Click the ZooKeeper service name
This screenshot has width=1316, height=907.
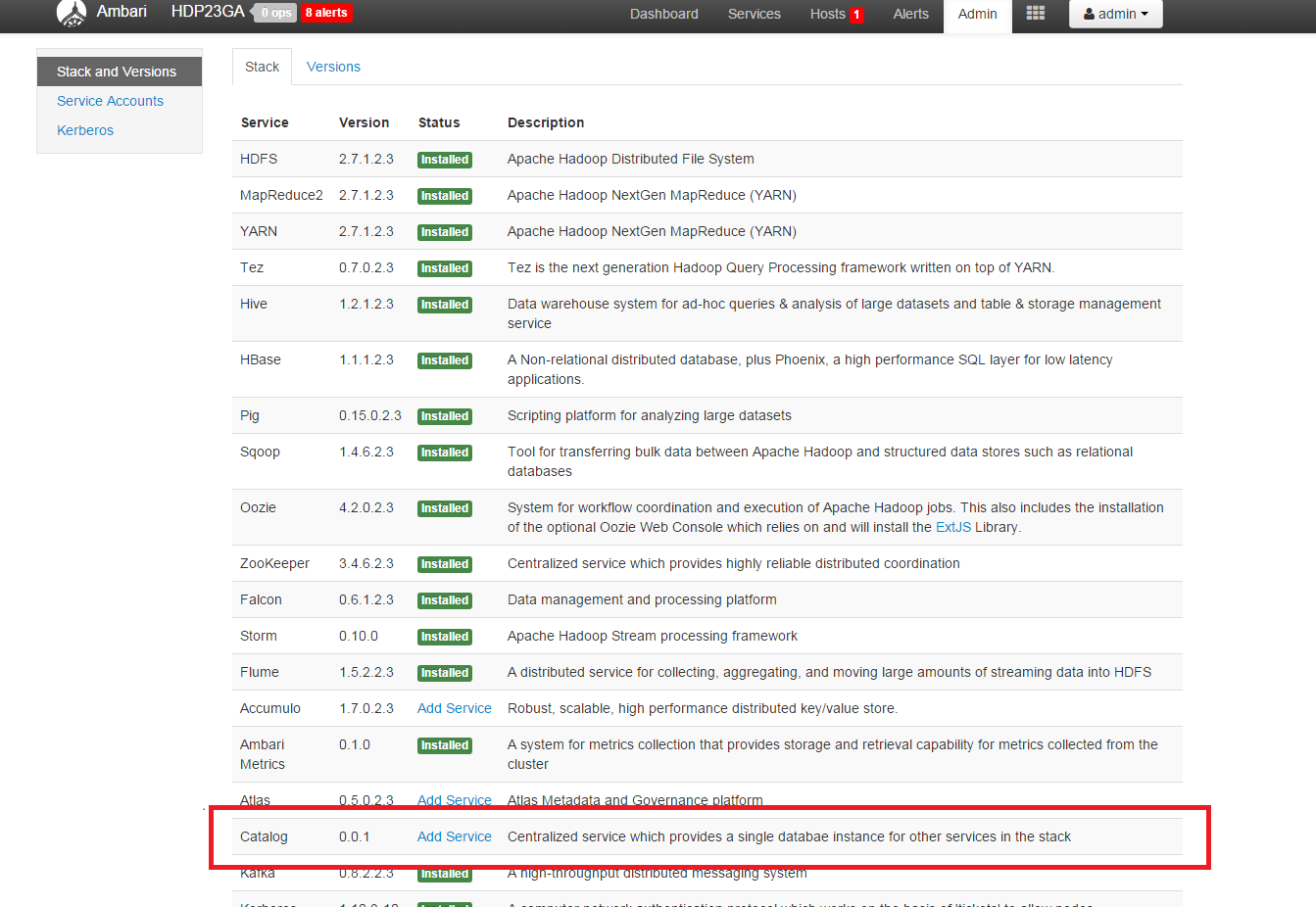pyautogui.click(x=274, y=563)
